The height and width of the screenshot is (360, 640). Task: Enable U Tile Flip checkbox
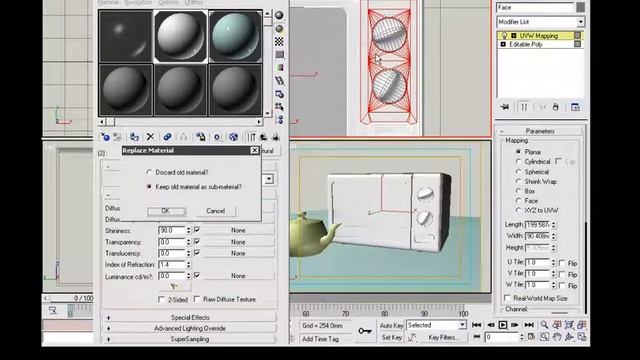click(562, 263)
